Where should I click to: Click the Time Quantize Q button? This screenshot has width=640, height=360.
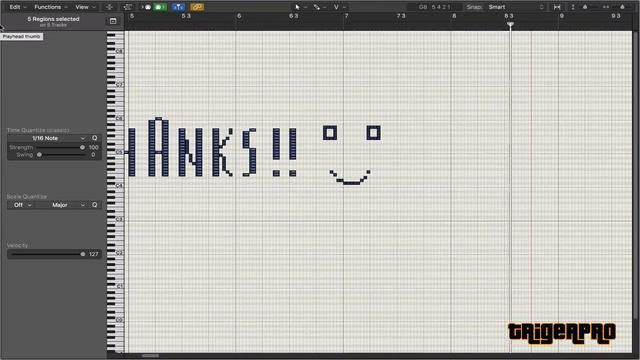click(x=95, y=138)
